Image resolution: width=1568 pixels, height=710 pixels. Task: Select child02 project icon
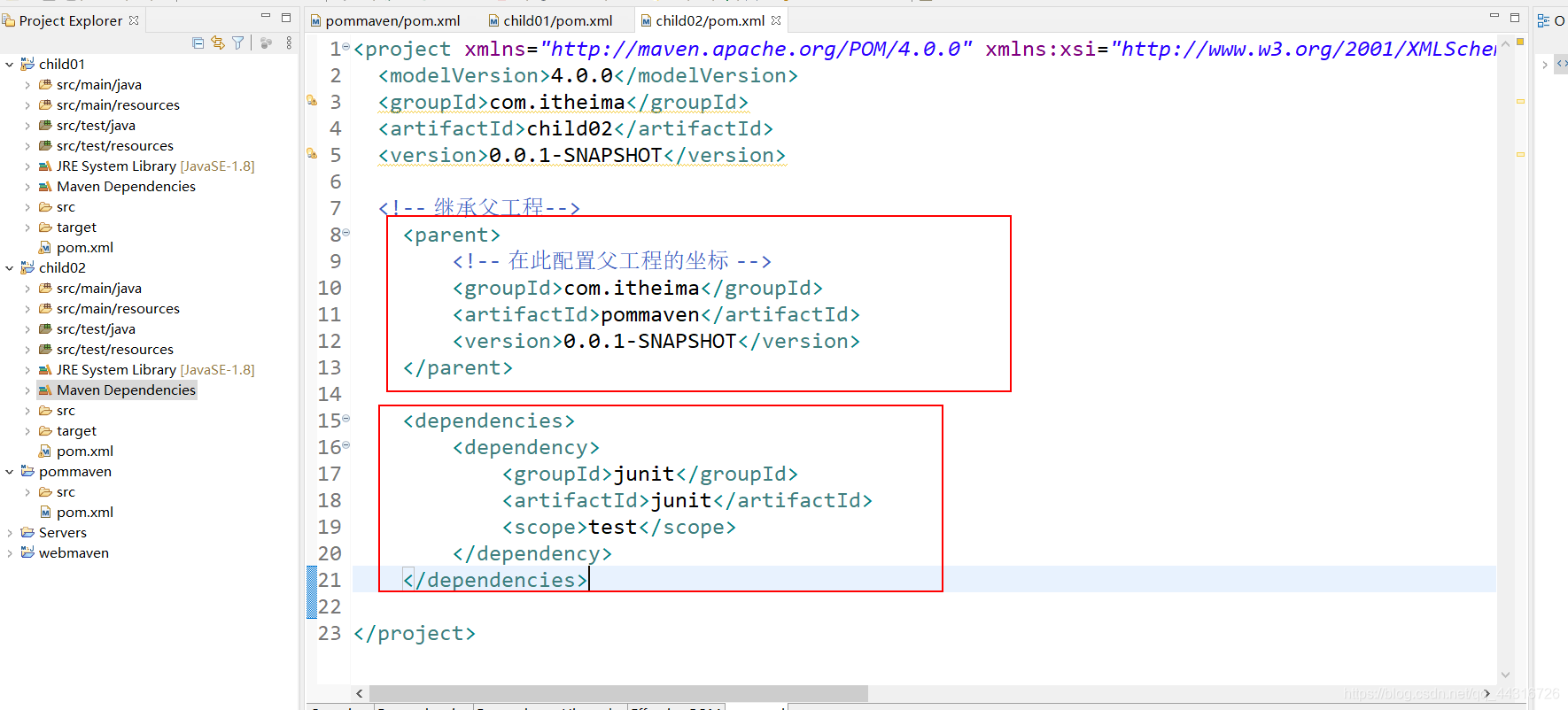point(27,267)
